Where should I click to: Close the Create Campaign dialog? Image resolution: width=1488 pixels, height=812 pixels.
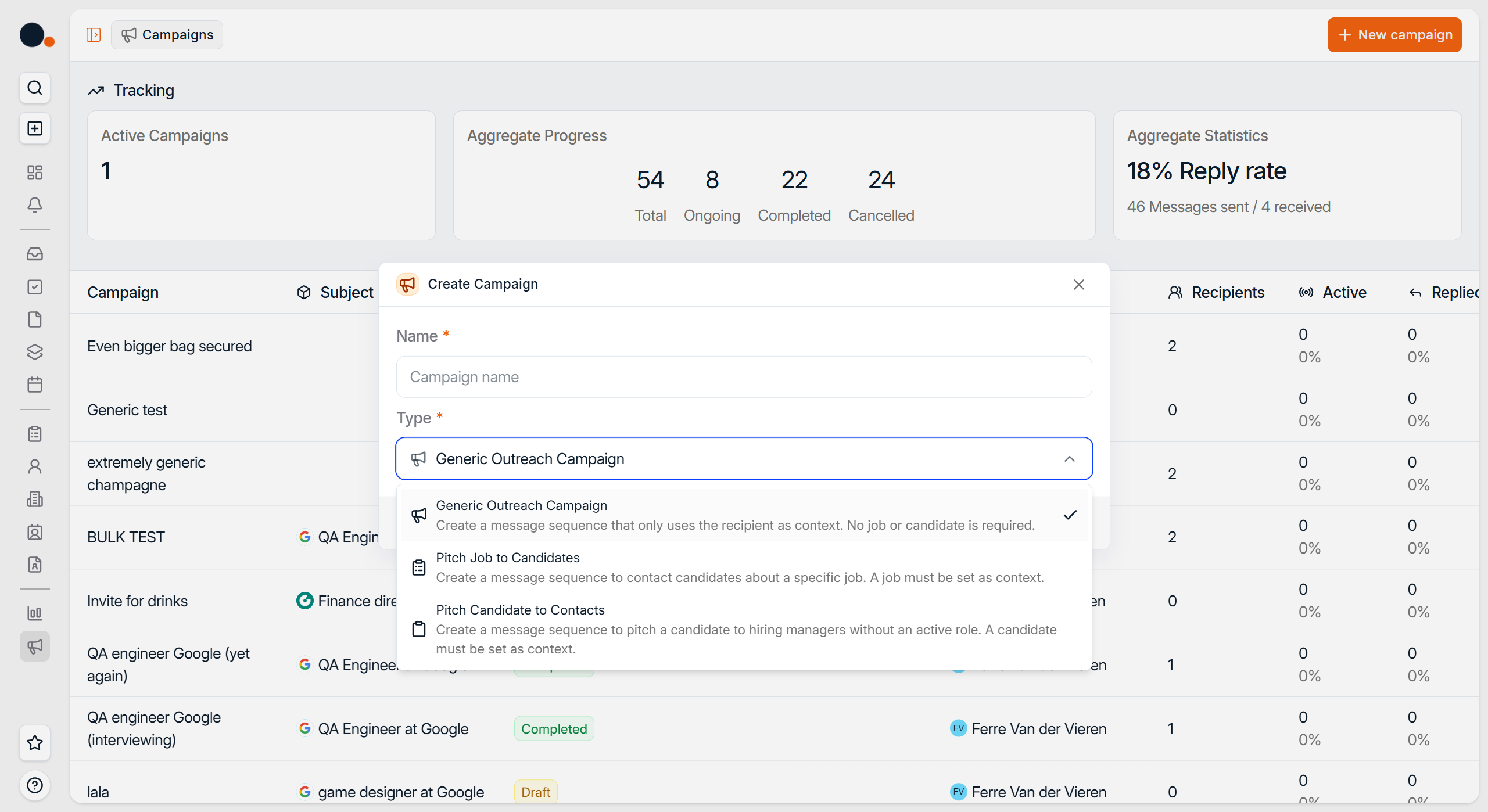[x=1078, y=285]
